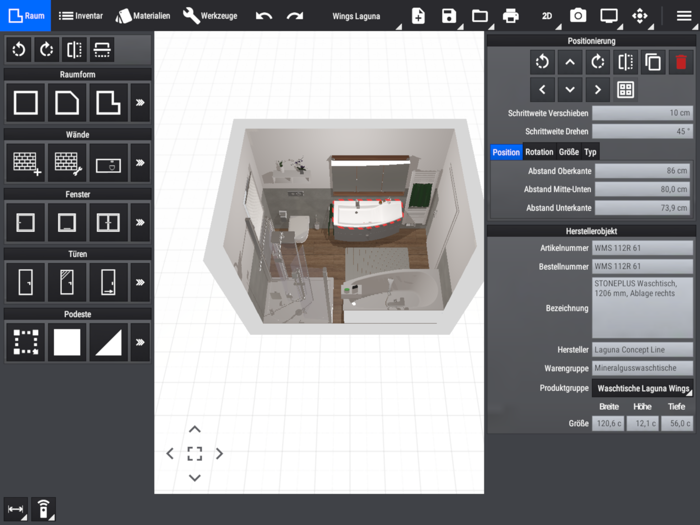This screenshot has height=525, width=700.
Task: Switch to 2D view
Action: point(548,16)
